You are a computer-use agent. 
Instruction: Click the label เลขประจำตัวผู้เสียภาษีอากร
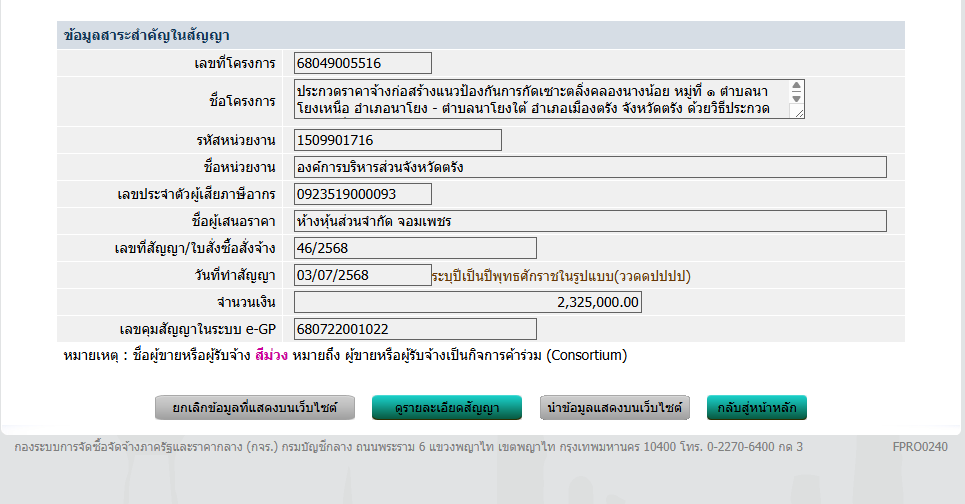click(x=196, y=194)
